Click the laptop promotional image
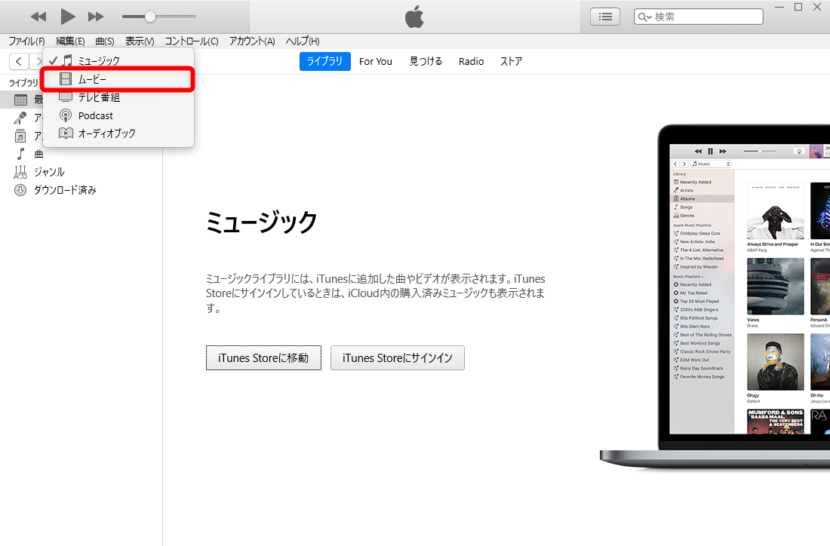Viewport: 830px width, 546px height. pyautogui.click(x=715, y=297)
